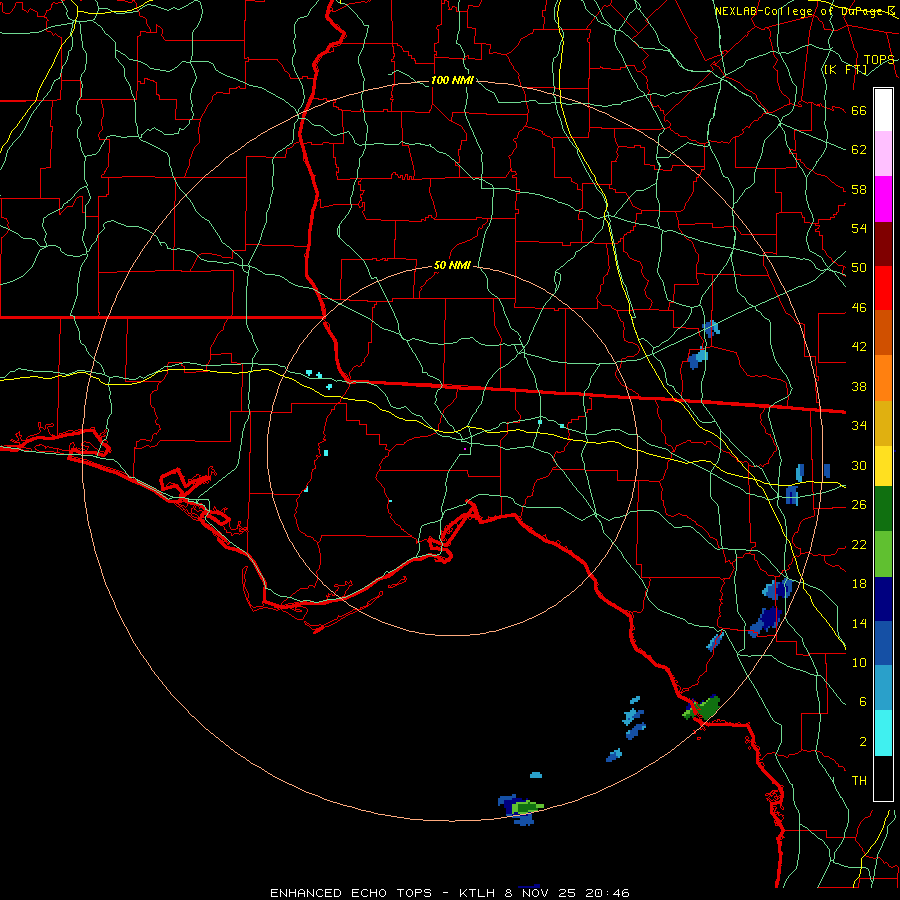Click the "8 NOV 25 20:46" timestamp

click(x=567, y=893)
